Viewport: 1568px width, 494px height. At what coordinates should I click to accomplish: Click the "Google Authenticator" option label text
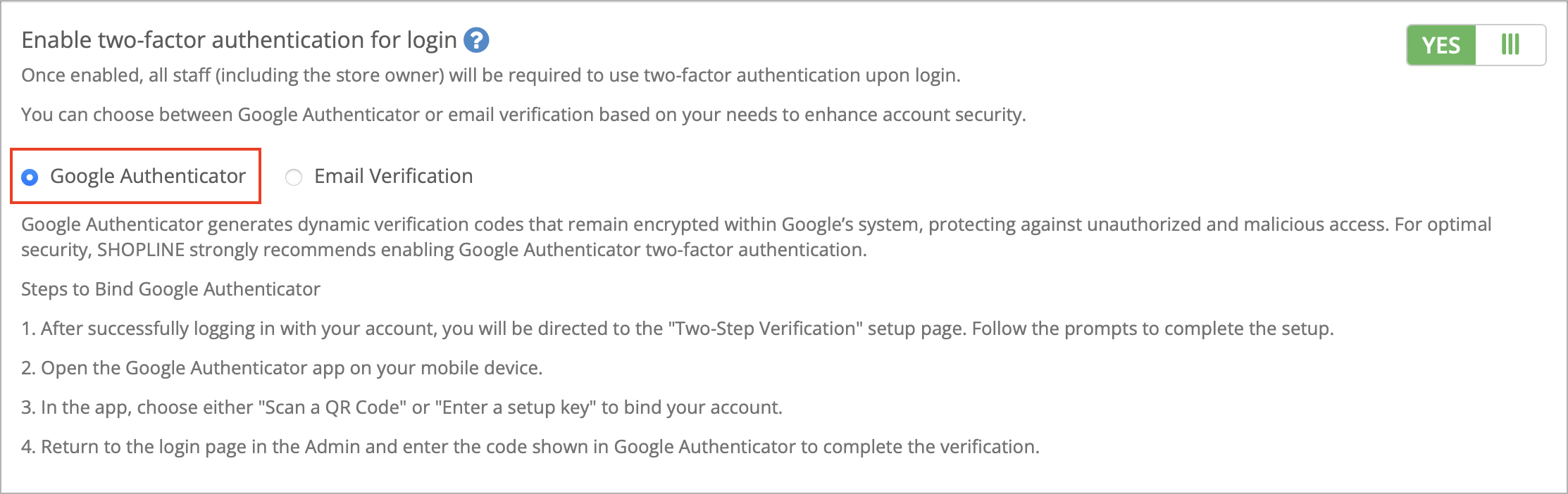click(148, 176)
